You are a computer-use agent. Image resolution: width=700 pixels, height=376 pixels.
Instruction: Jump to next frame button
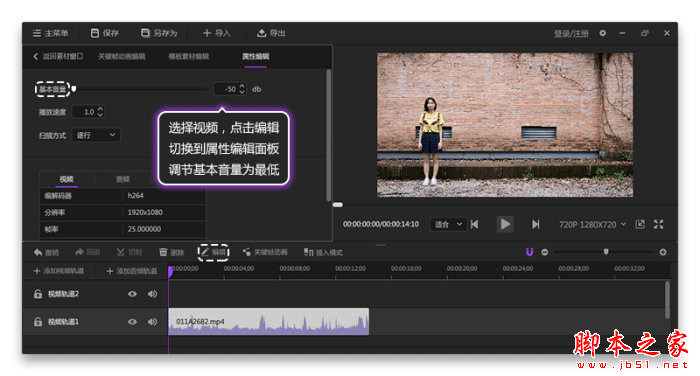tap(535, 224)
